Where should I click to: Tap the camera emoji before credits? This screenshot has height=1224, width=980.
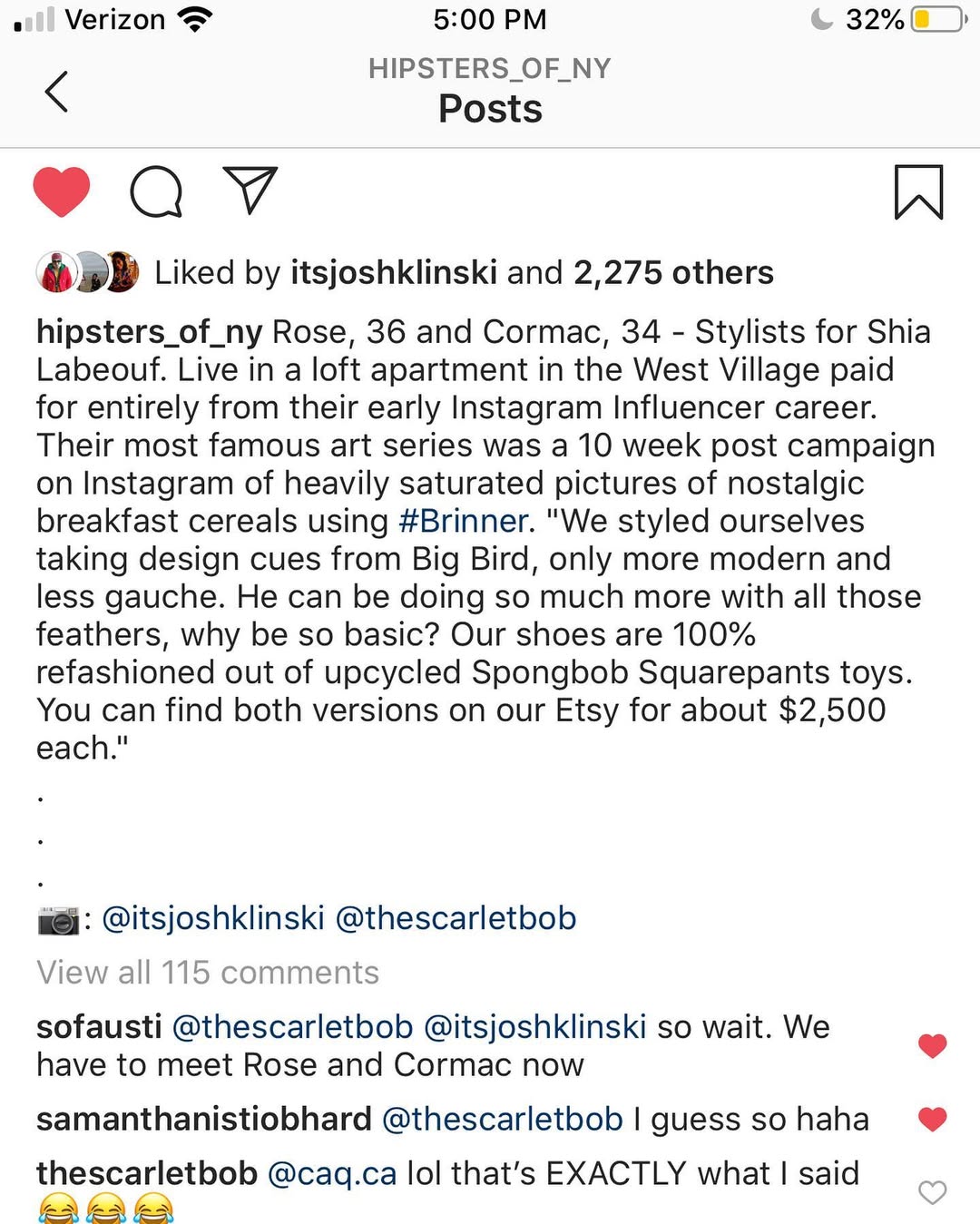click(x=59, y=920)
